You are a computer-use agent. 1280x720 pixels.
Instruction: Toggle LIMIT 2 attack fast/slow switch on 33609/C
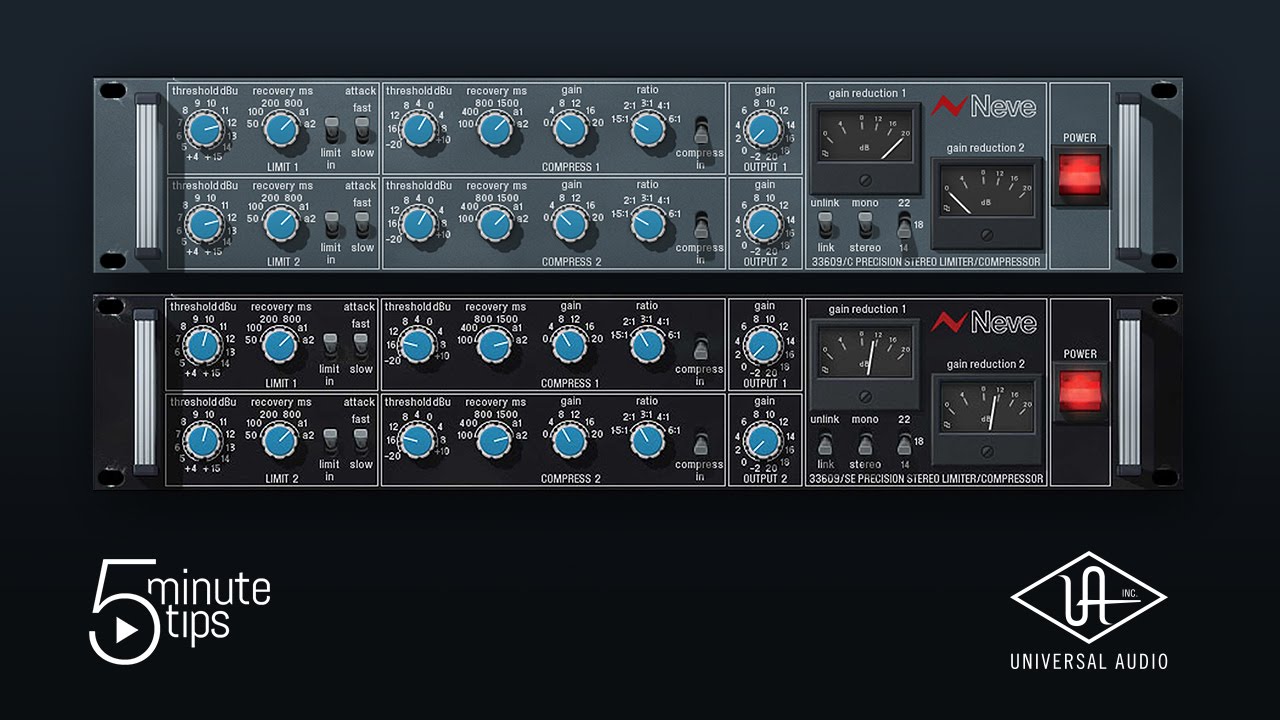(361, 225)
